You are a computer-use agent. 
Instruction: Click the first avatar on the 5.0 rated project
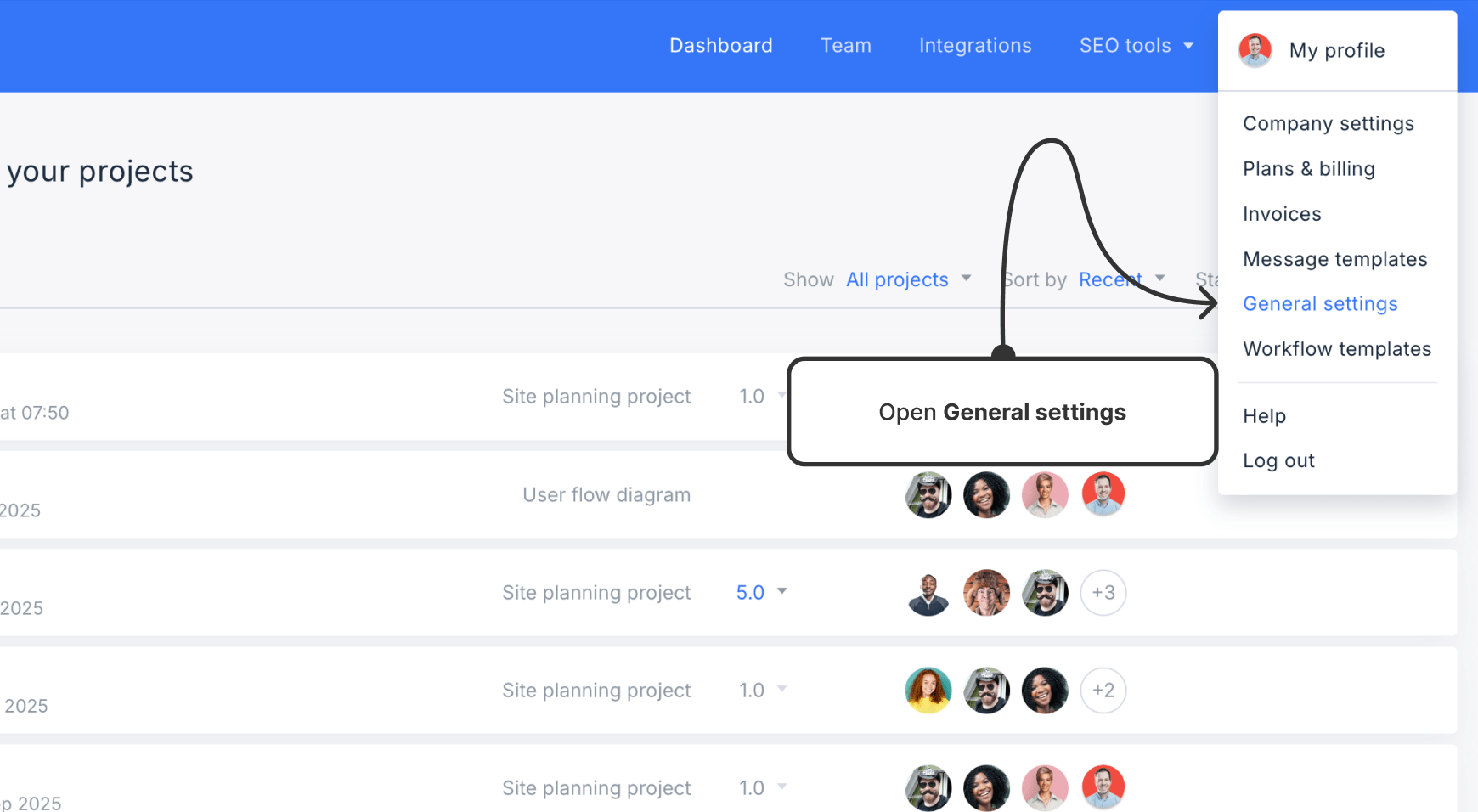(x=928, y=593)
